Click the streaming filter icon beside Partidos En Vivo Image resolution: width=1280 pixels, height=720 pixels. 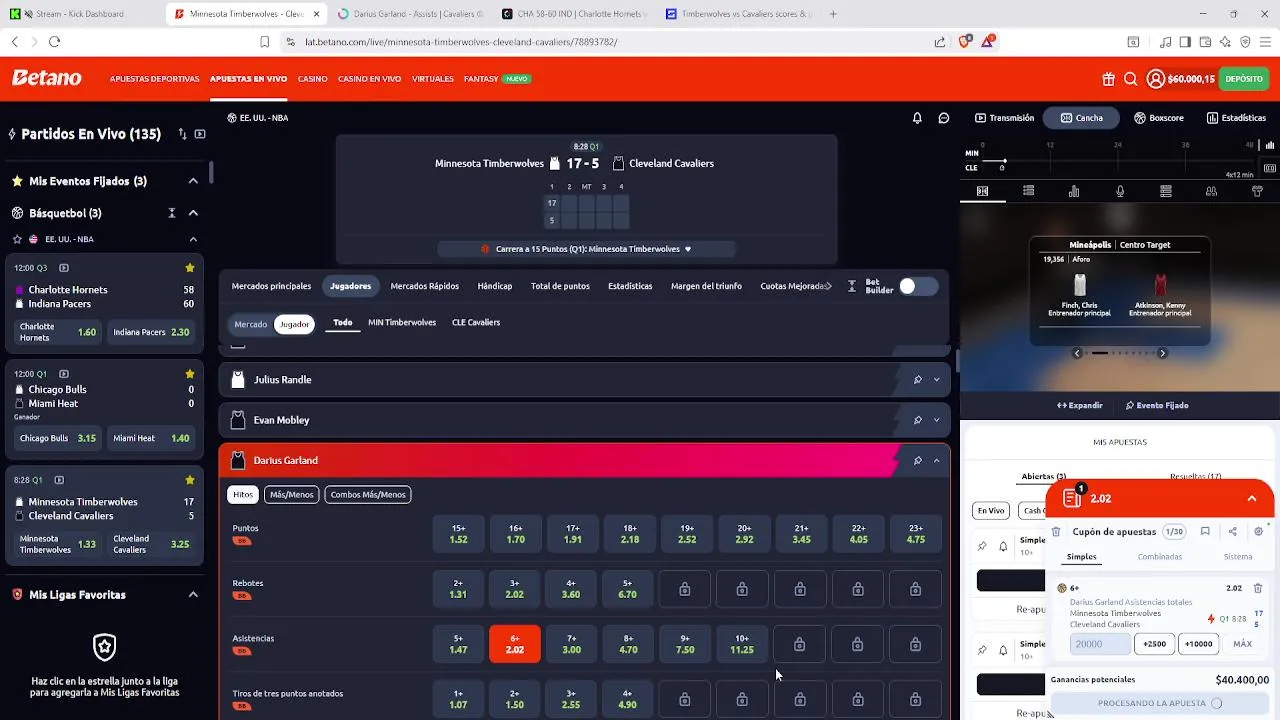click(200, 134)
